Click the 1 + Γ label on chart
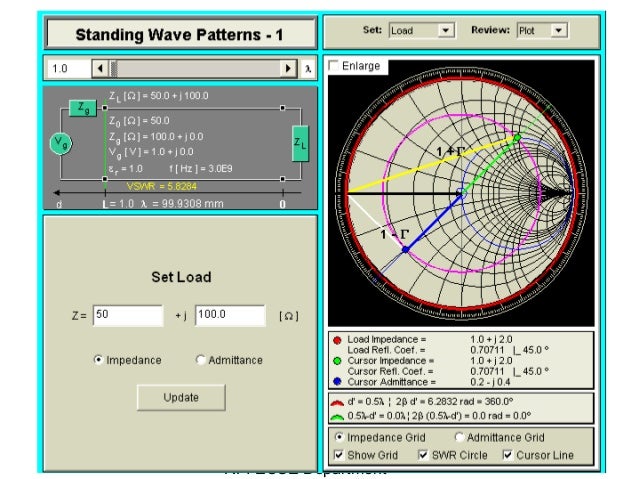This screenshot has width=638, height=479. tap(450, 152)
